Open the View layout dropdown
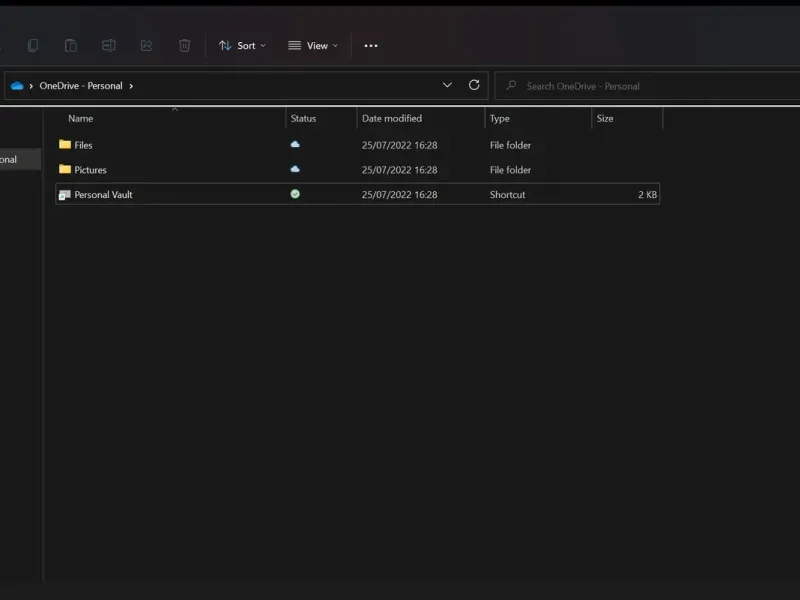The image size is (800, 600). point(313,45)
